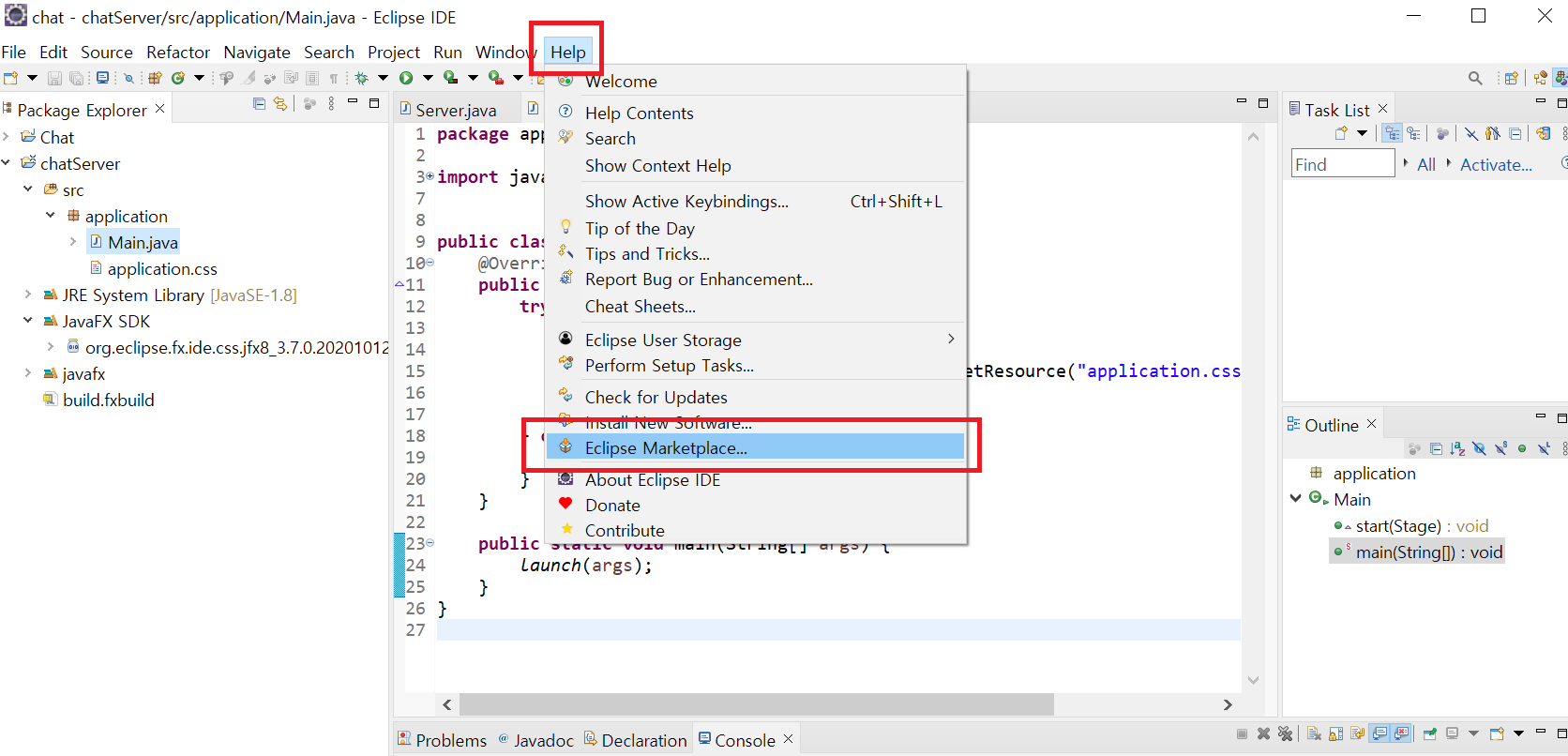The width and height of the screenshot is (1568, 756).
Task: Switch to the Problems tab
Action: 442,739
